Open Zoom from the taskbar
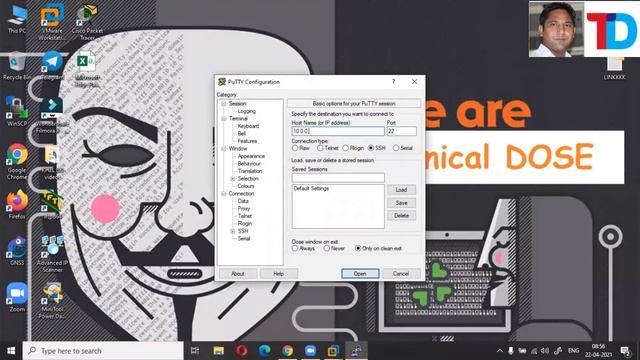Image resolution: width=640 pixels, height=360 pixels. pos(310,351)
